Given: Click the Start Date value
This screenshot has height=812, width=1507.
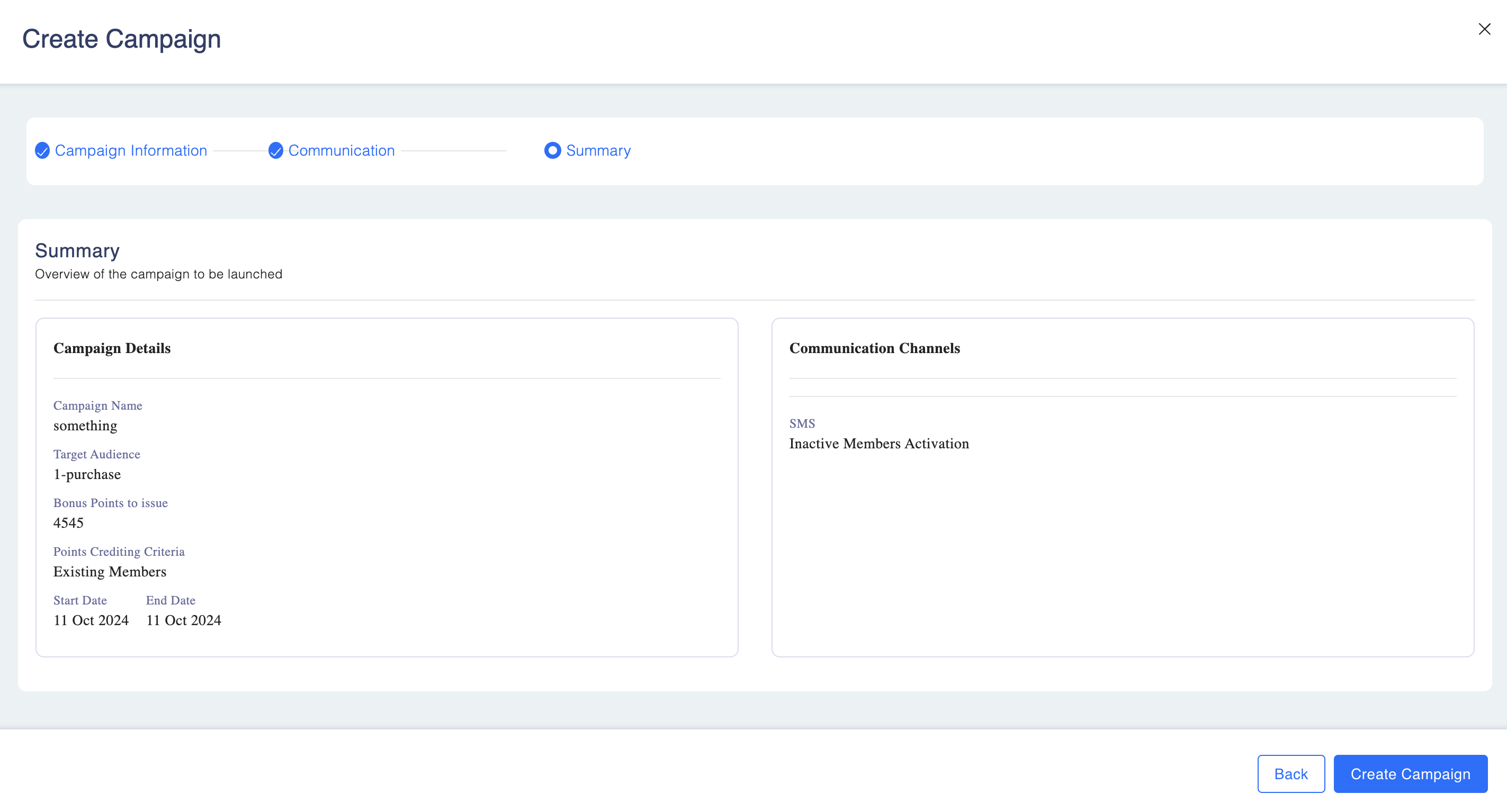Looking at the screenshot, I should [x=91, y=620].
